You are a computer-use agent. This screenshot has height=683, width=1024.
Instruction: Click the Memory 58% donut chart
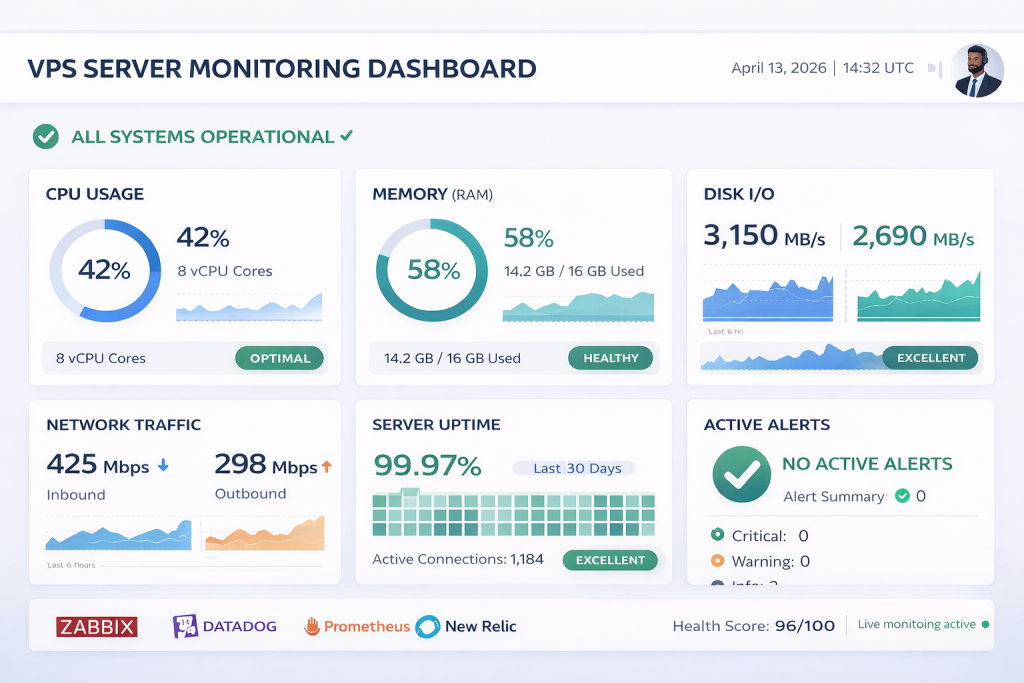(432, 270)
